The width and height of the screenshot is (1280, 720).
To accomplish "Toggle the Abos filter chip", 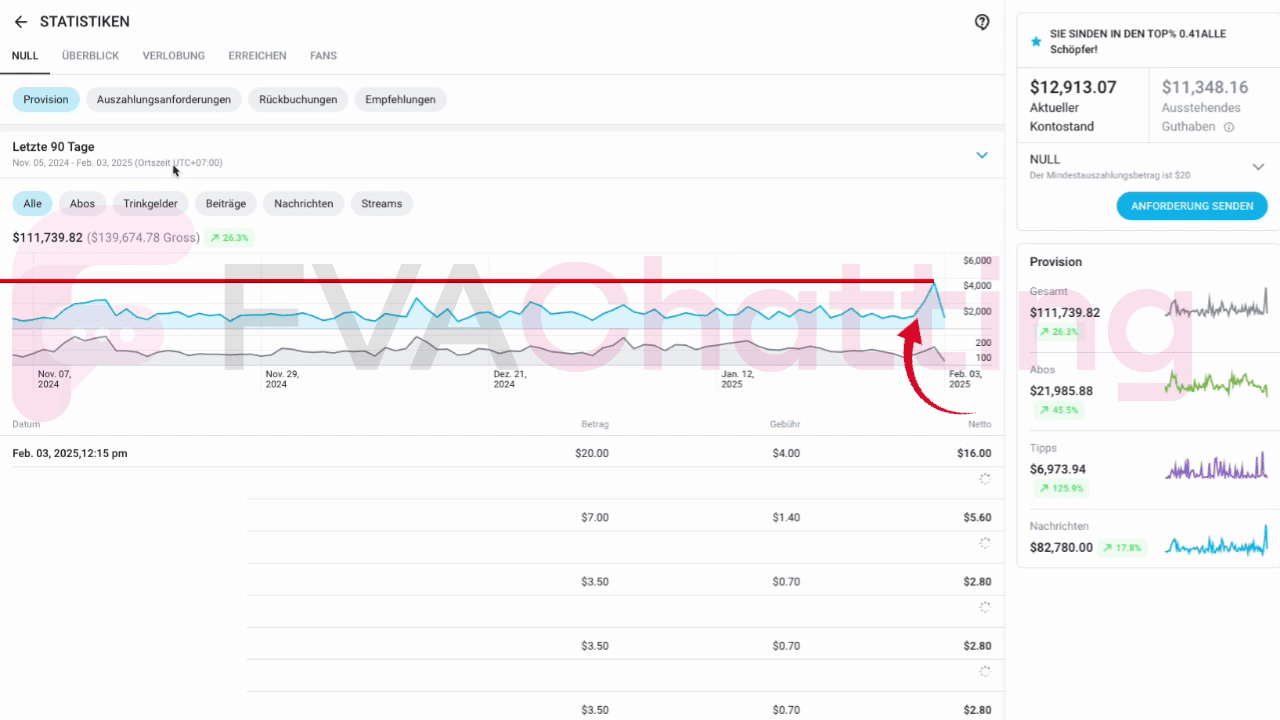I will 82,204.
